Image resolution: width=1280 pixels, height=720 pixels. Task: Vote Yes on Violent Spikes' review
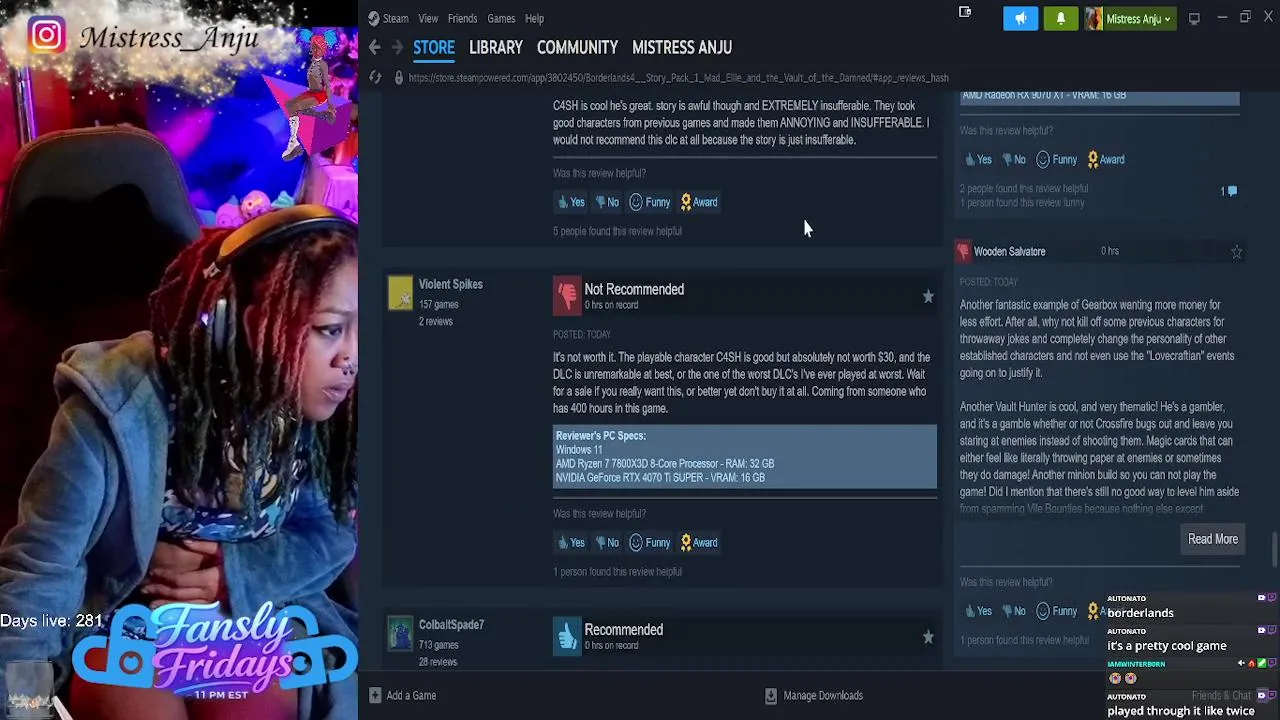(x=571, y=542)
